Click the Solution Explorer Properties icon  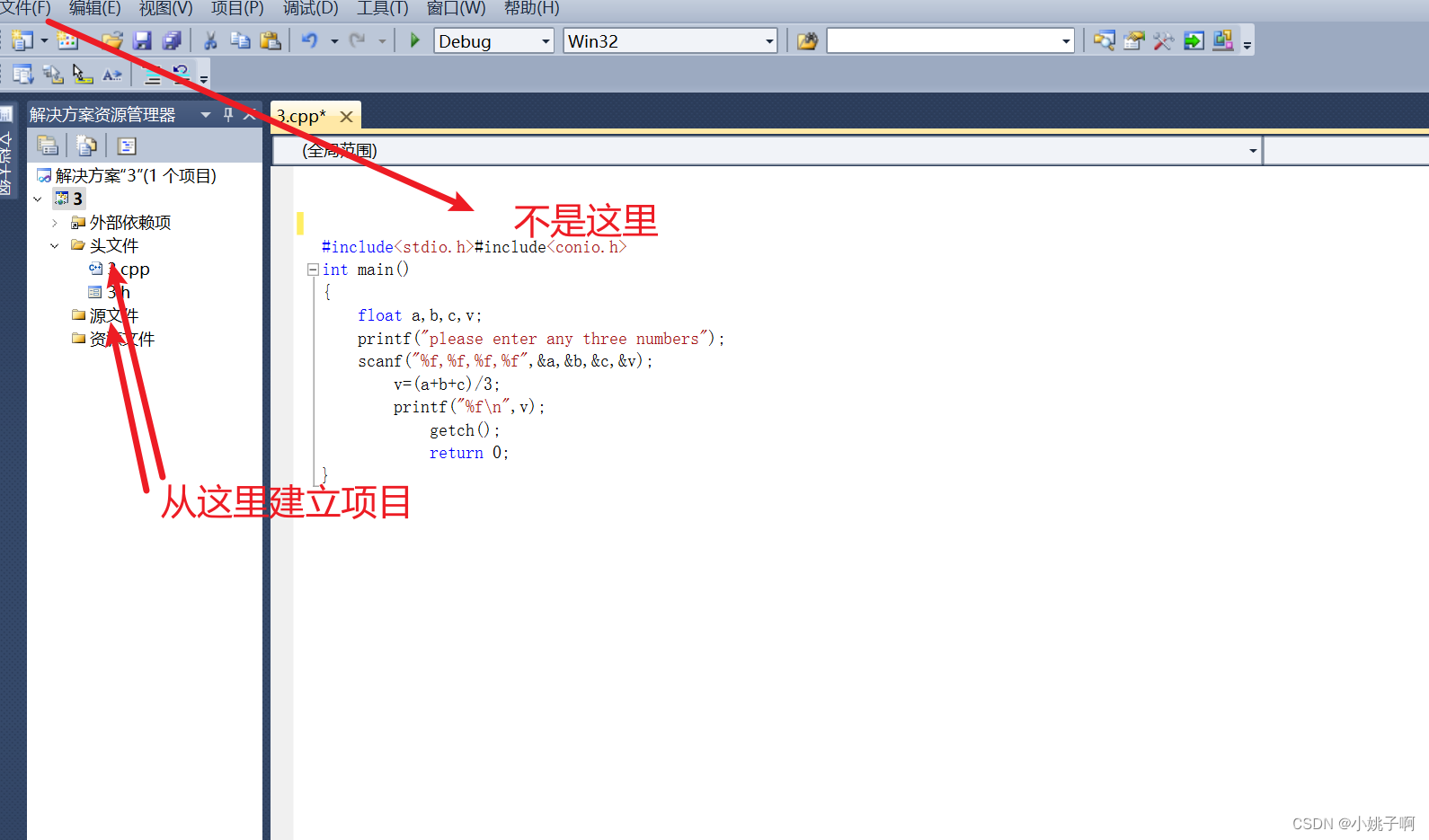(x=48, y=146)
